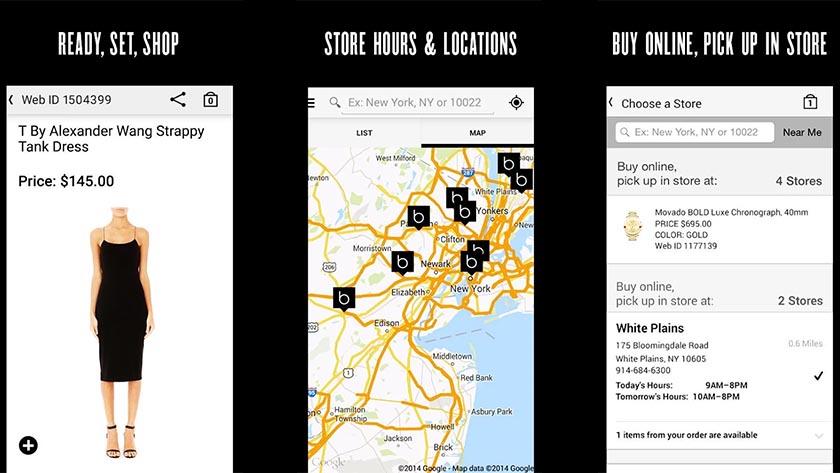840x473 pixels.
Task: Select store pin near Newark on map
Action: (x=402, y=263)
